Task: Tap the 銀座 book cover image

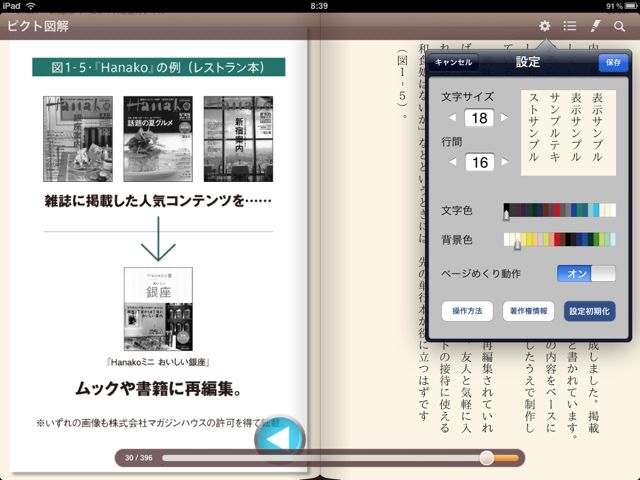Action: click(158, 309)
